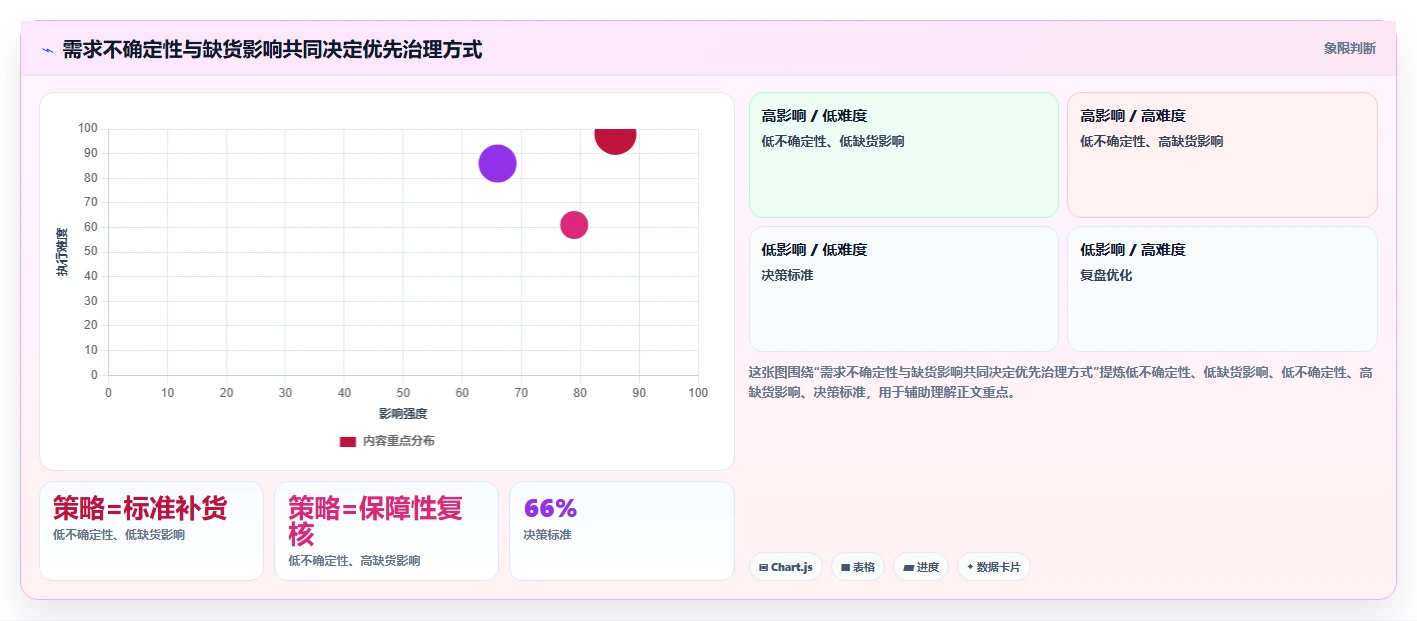1417x621 pixels.
Task: Toggle the 内容重点分布 legend swatch
Action: tap(348, 441)
